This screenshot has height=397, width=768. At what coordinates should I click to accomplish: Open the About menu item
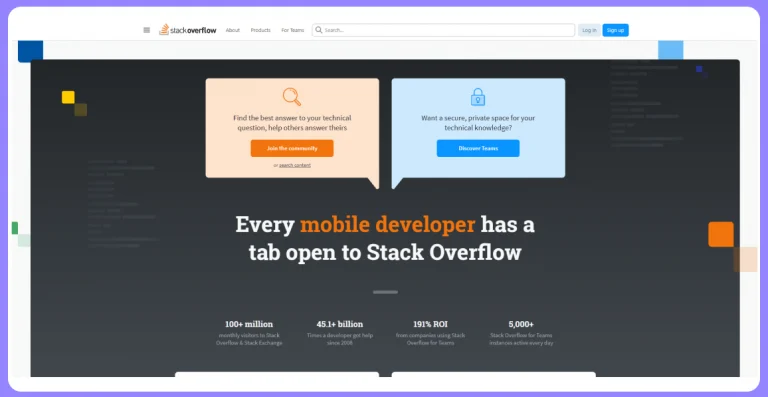coord(233,30)
